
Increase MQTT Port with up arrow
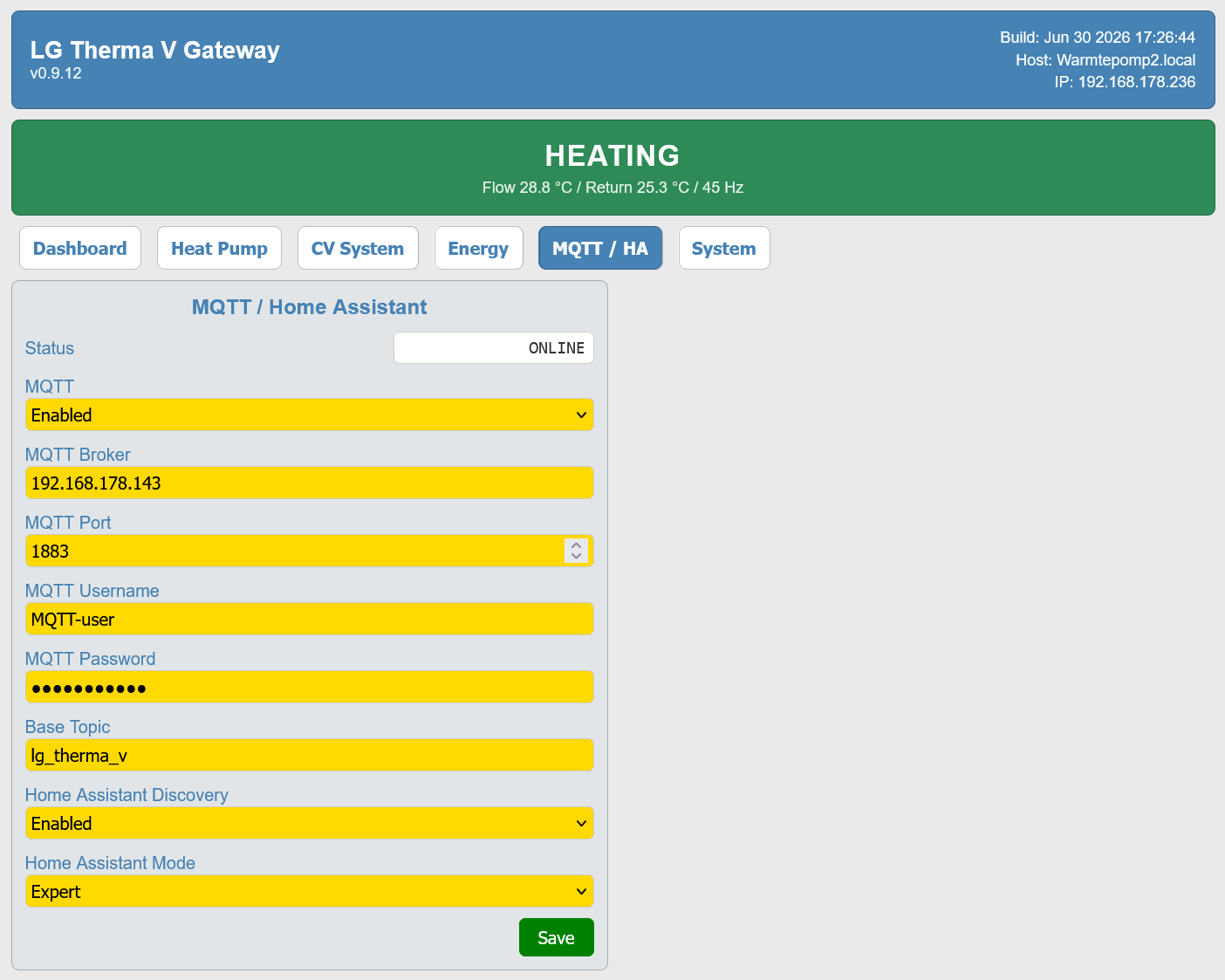pyautogui.click(x=576, y=545)
